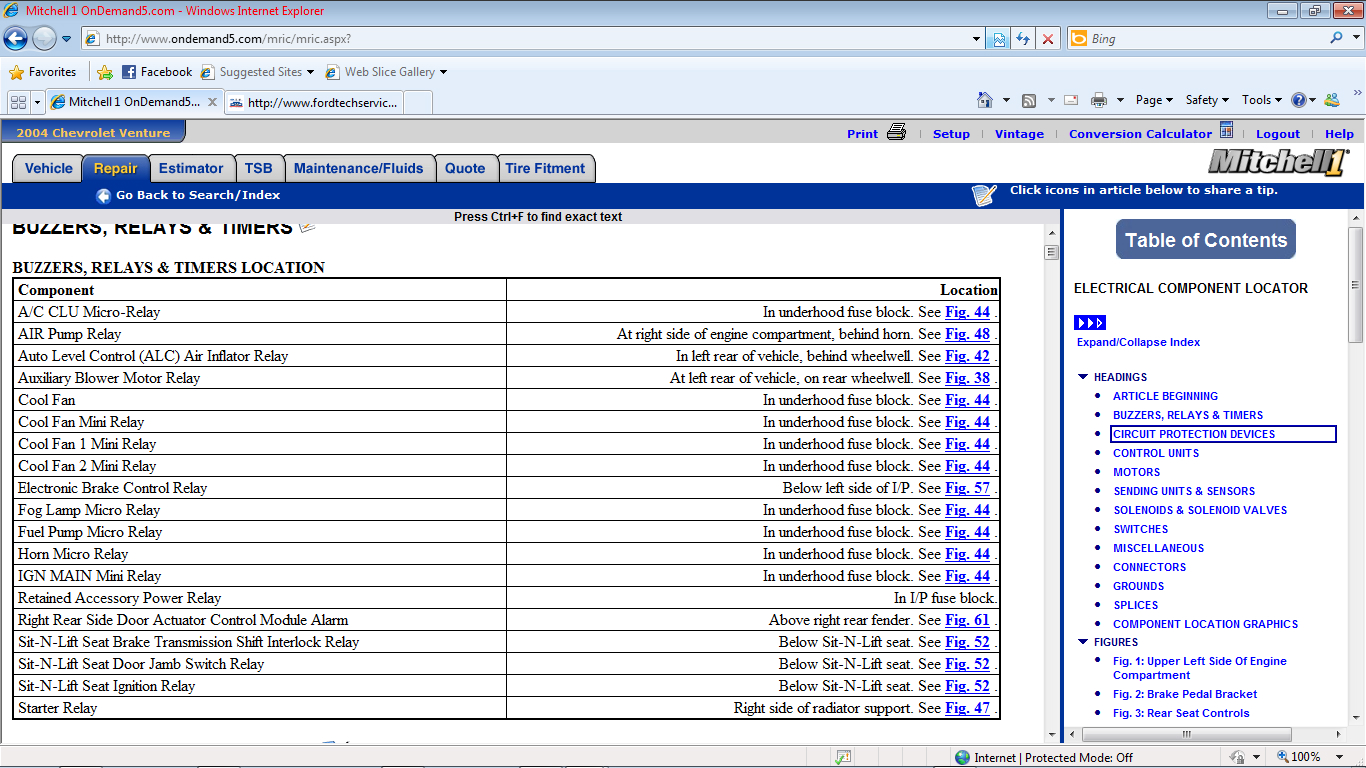Open the Recent Pages dropdown arrow
1366x768 pixels.
click(x=67, y=39)
